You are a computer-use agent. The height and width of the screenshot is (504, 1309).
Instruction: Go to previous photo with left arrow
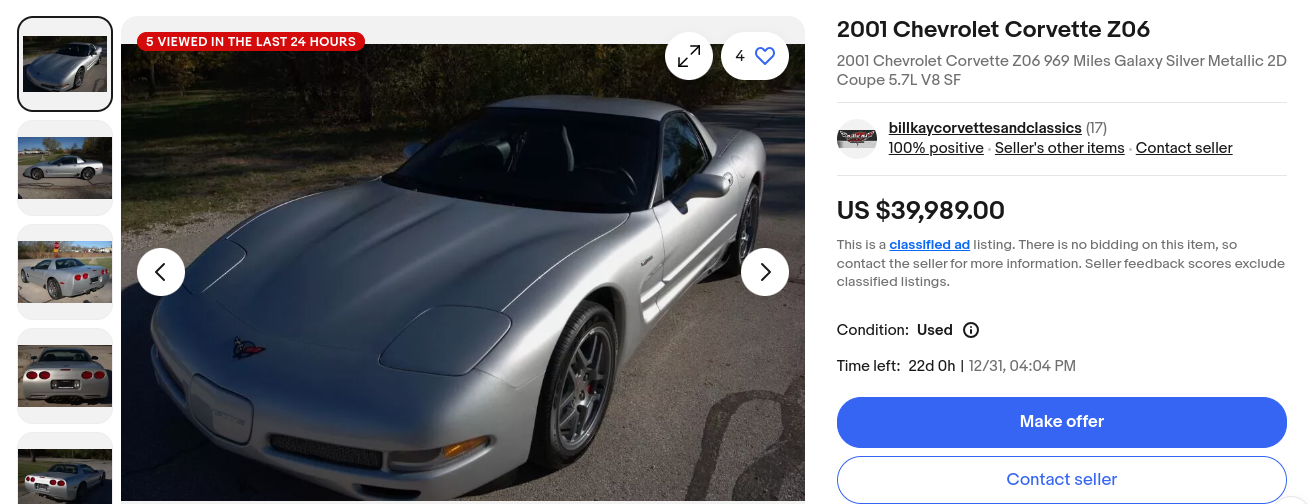point(161,272)
